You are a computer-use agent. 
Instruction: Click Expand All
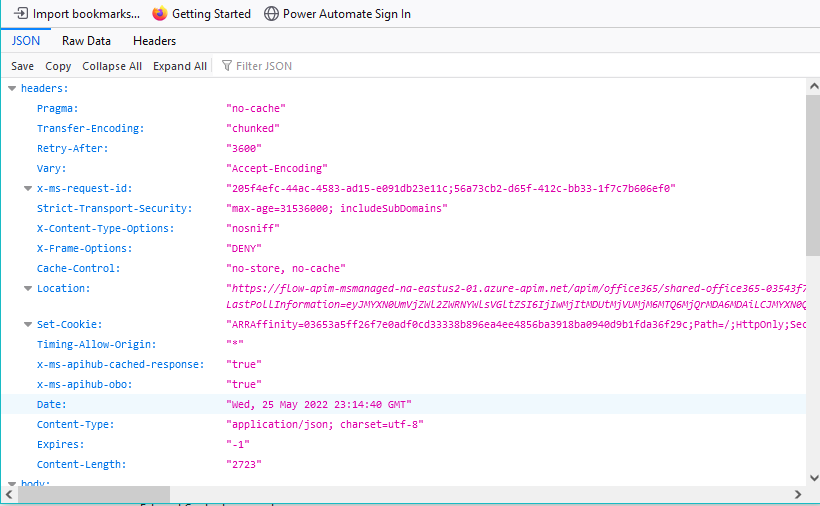coord(180,66)
